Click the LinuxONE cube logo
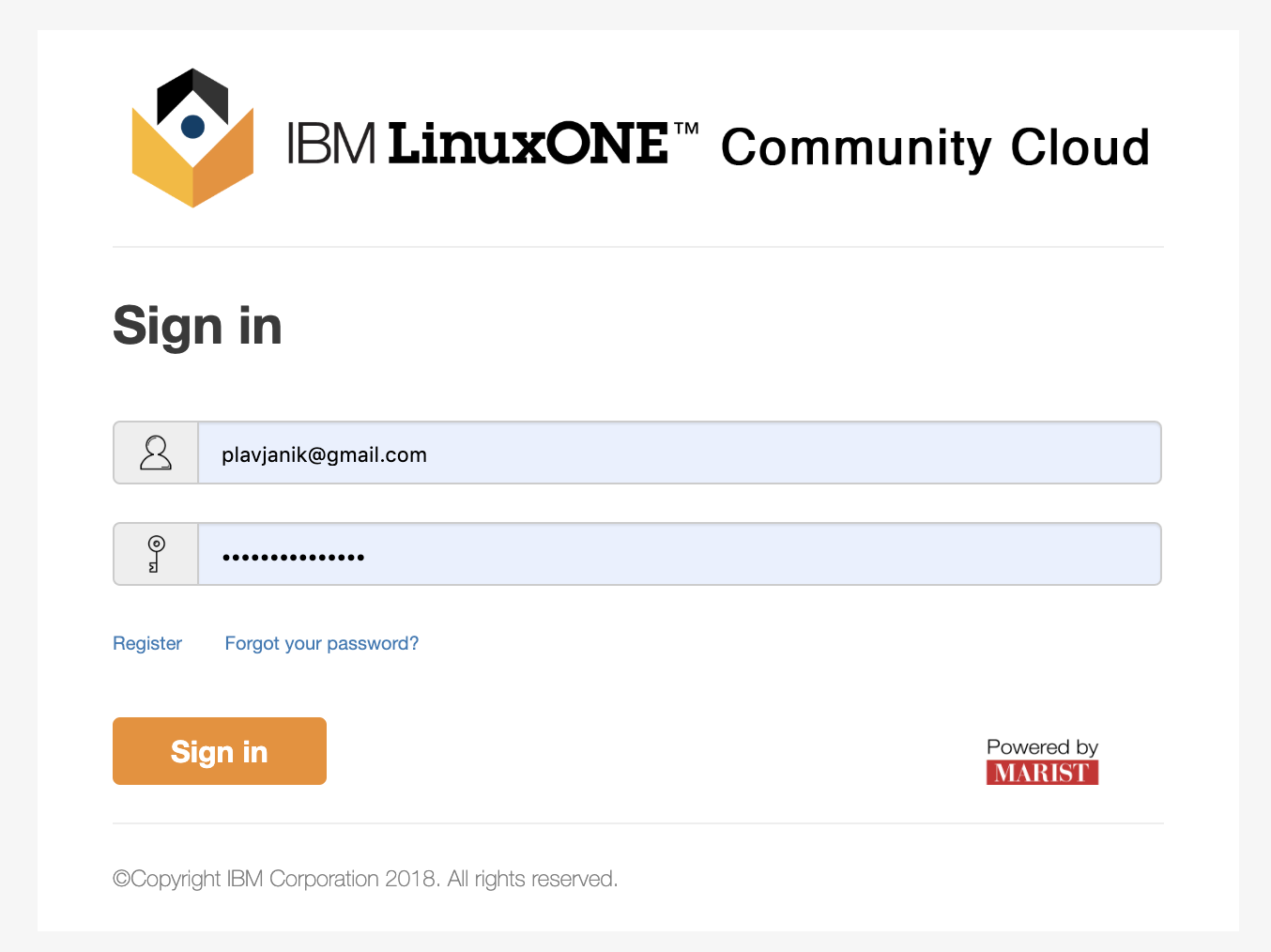Image resolution: width=1271 pixels, height=952 pixels. tap(192, 138)
